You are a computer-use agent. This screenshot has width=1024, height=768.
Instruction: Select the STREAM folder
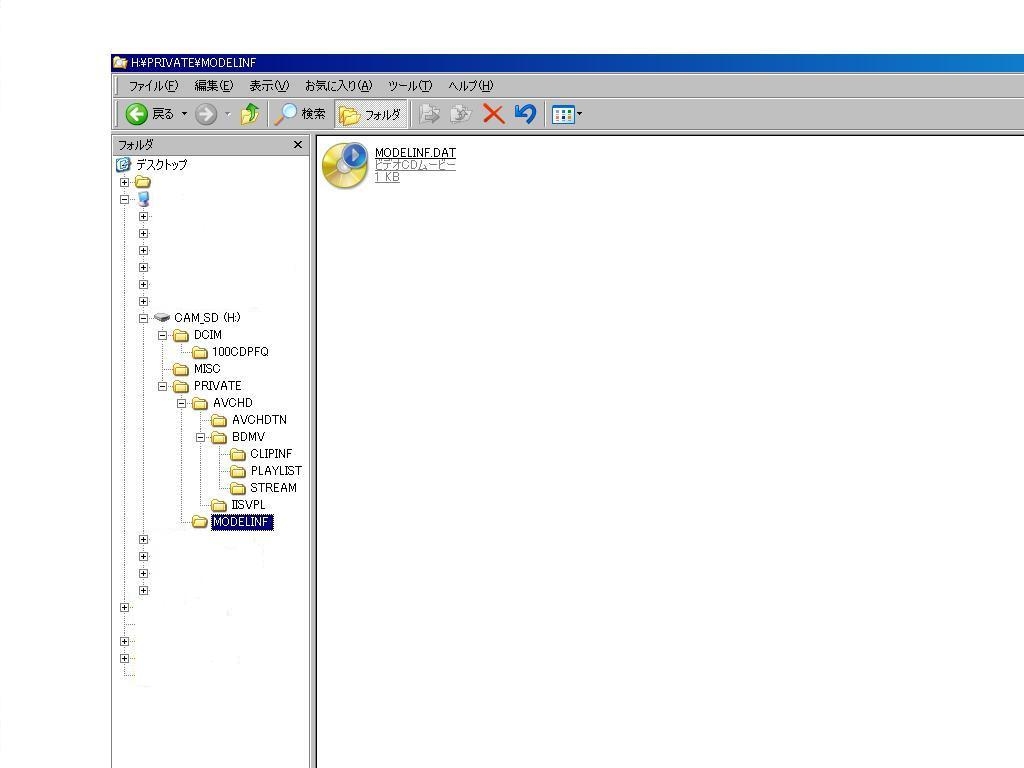(273, 488)
